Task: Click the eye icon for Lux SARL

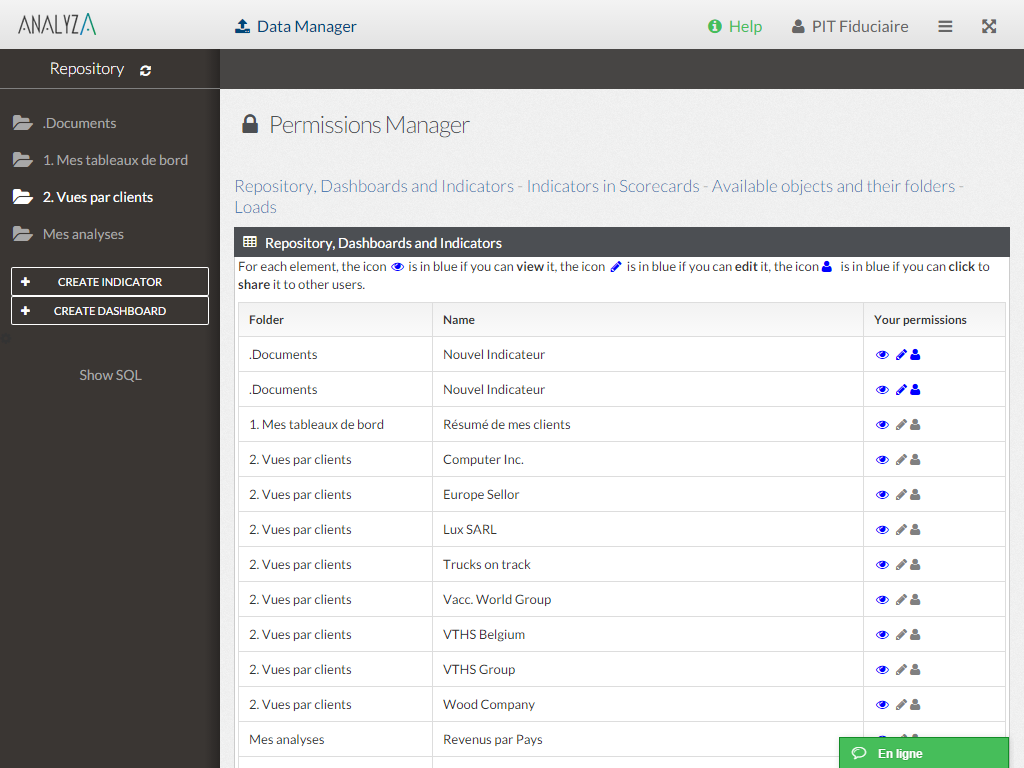Action: tap(882, 530)
